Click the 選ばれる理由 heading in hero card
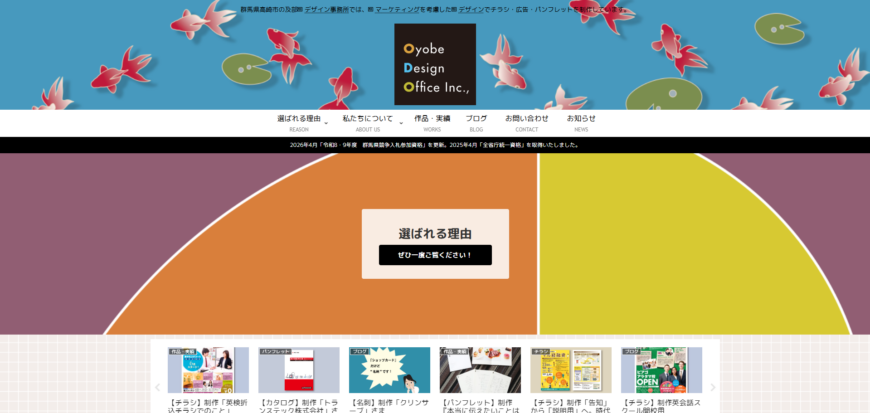 point(435,234)
